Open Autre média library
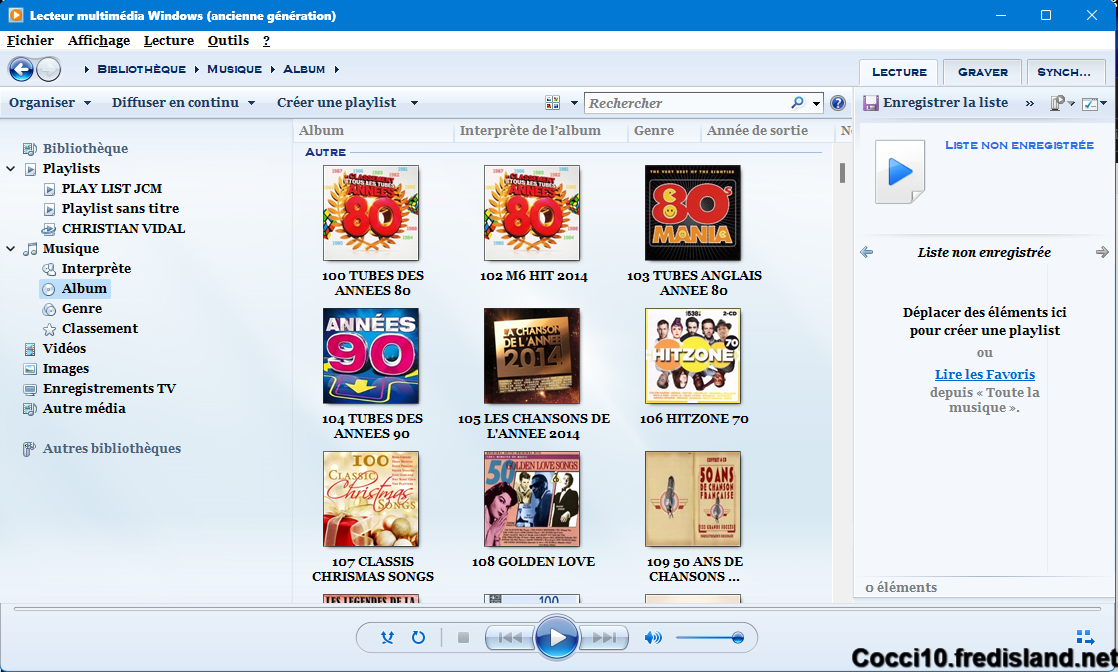The height and width of the screenshot is (672, 1118). pyautogui.click(x=83, y=408)
